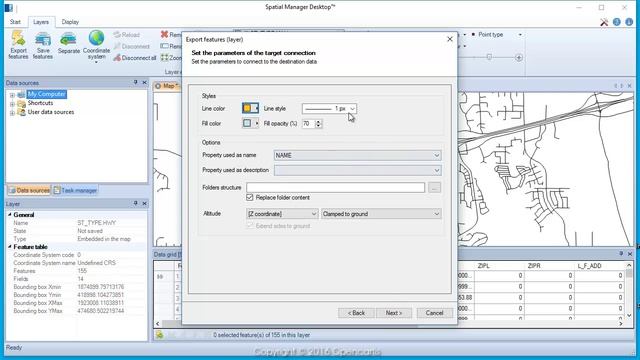Click the Separate ribbon icon
The image size is (640, 360).
69,43
